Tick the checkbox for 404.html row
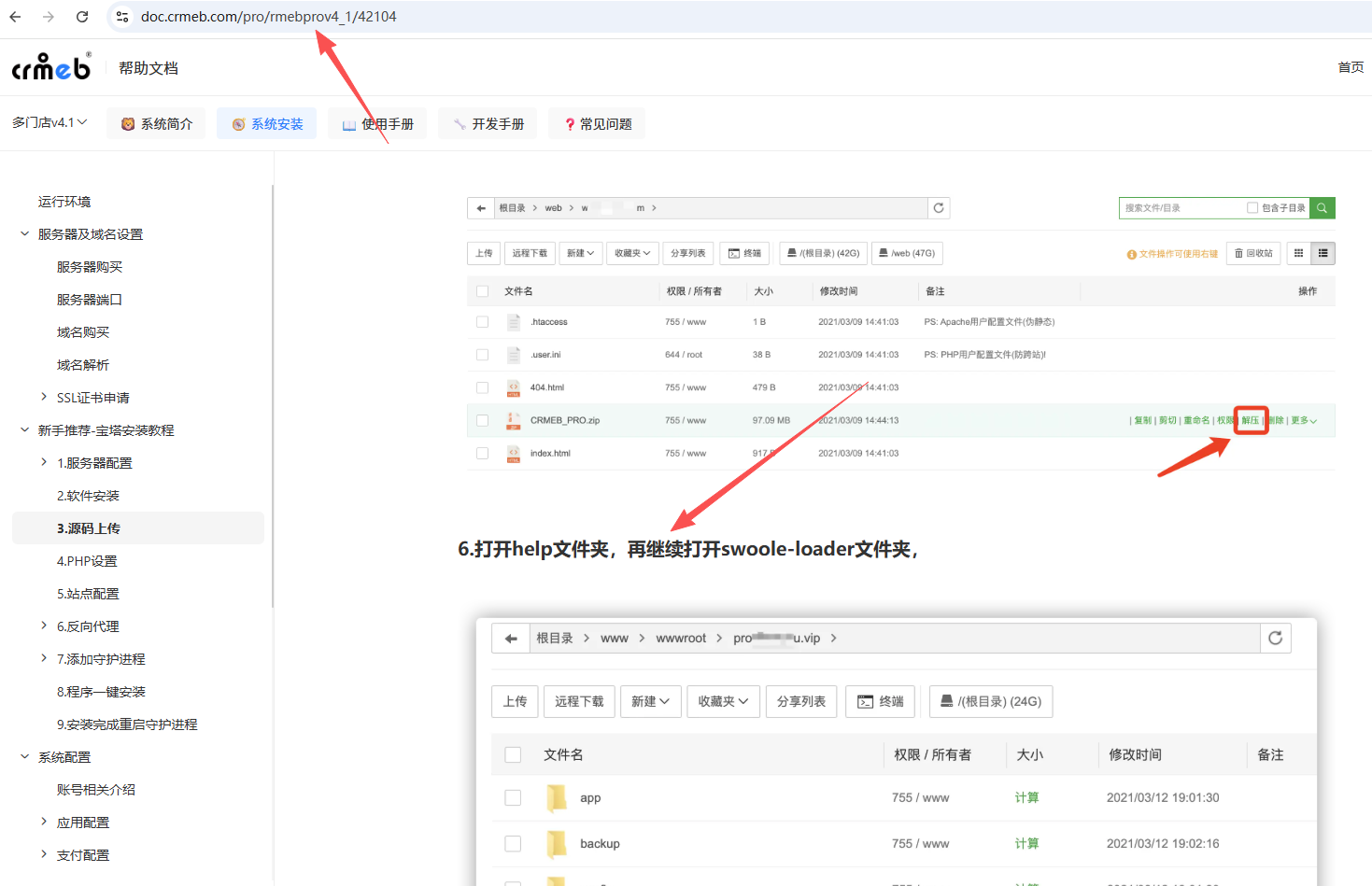The height and width of the screenshot is (886, 1372). (x=482, y=387)
